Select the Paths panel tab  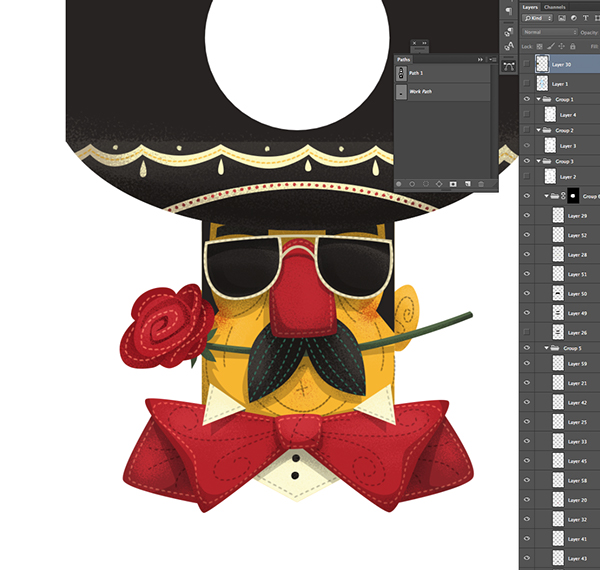pyautogui.click(x=403, y=59)
